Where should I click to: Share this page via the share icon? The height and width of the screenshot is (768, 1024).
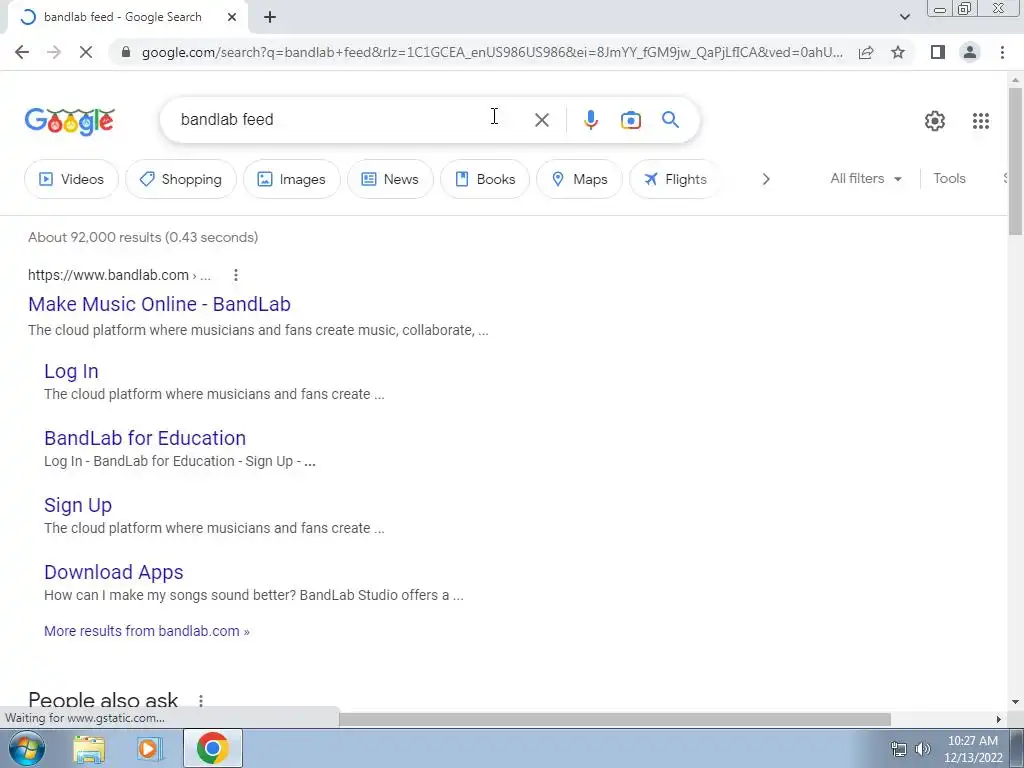[866, 52]
